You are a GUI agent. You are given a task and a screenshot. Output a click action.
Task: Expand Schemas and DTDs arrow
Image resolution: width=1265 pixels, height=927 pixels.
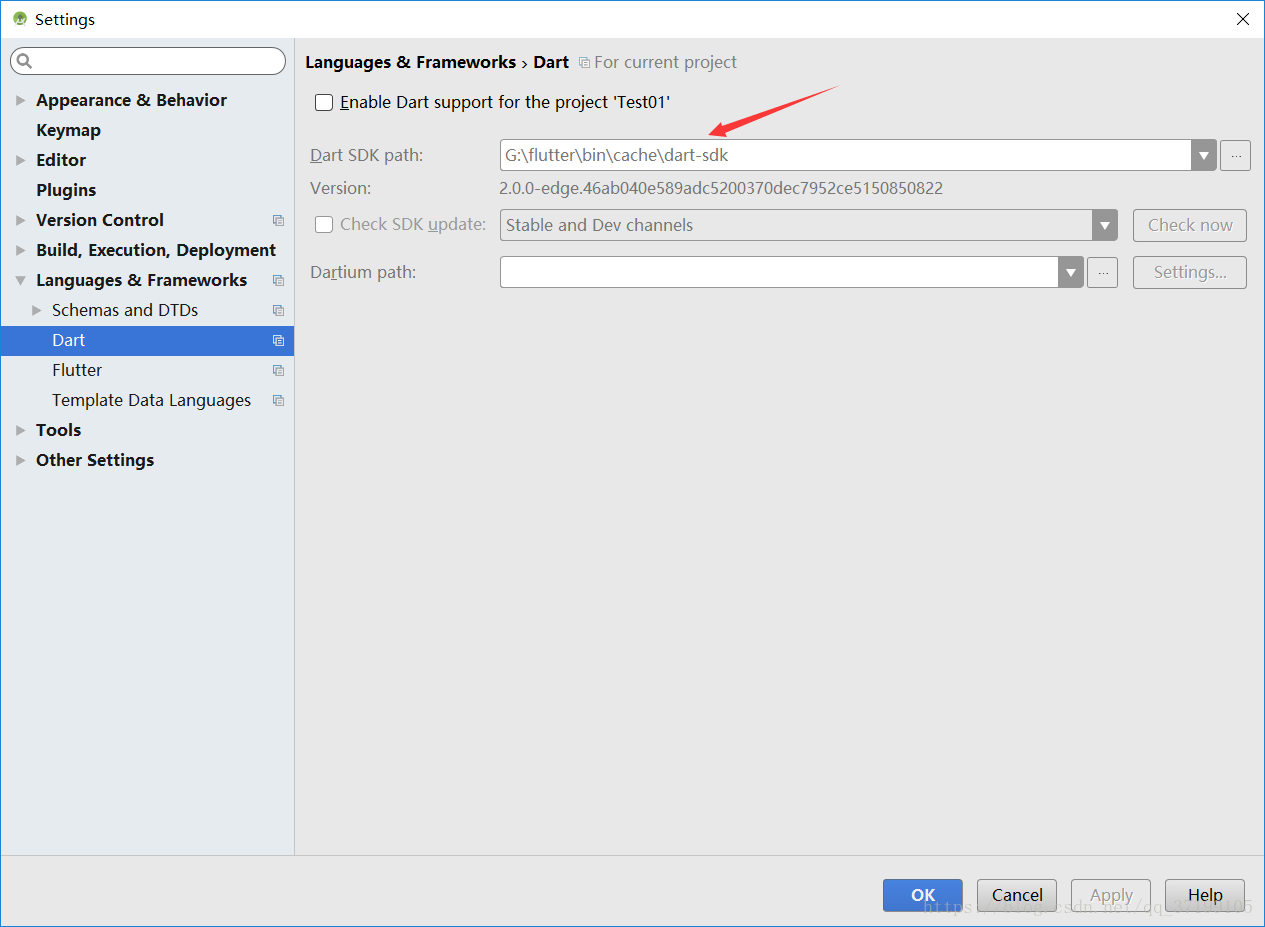tap(37, 310)
